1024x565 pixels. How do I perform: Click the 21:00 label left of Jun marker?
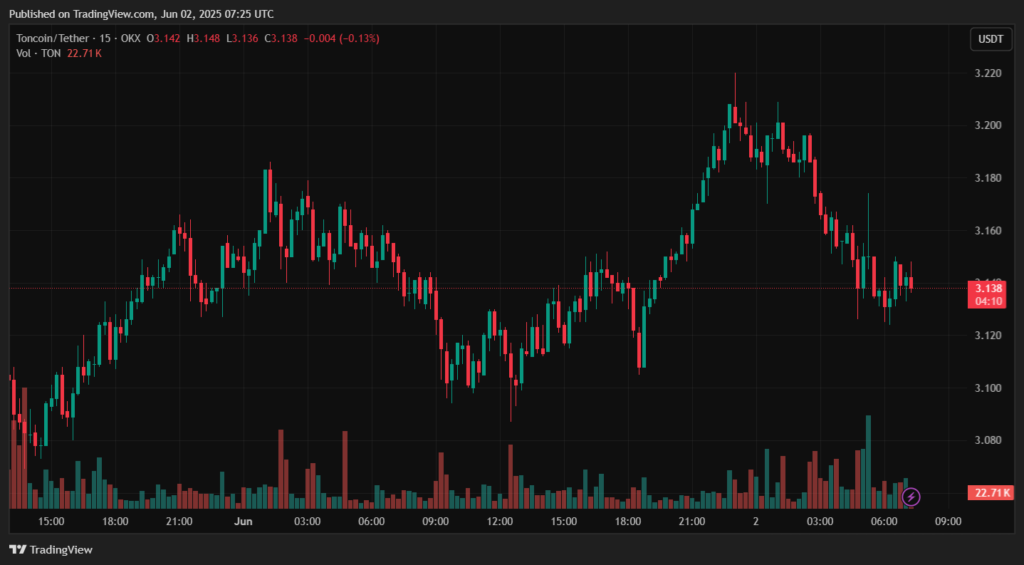pos(179,521)
